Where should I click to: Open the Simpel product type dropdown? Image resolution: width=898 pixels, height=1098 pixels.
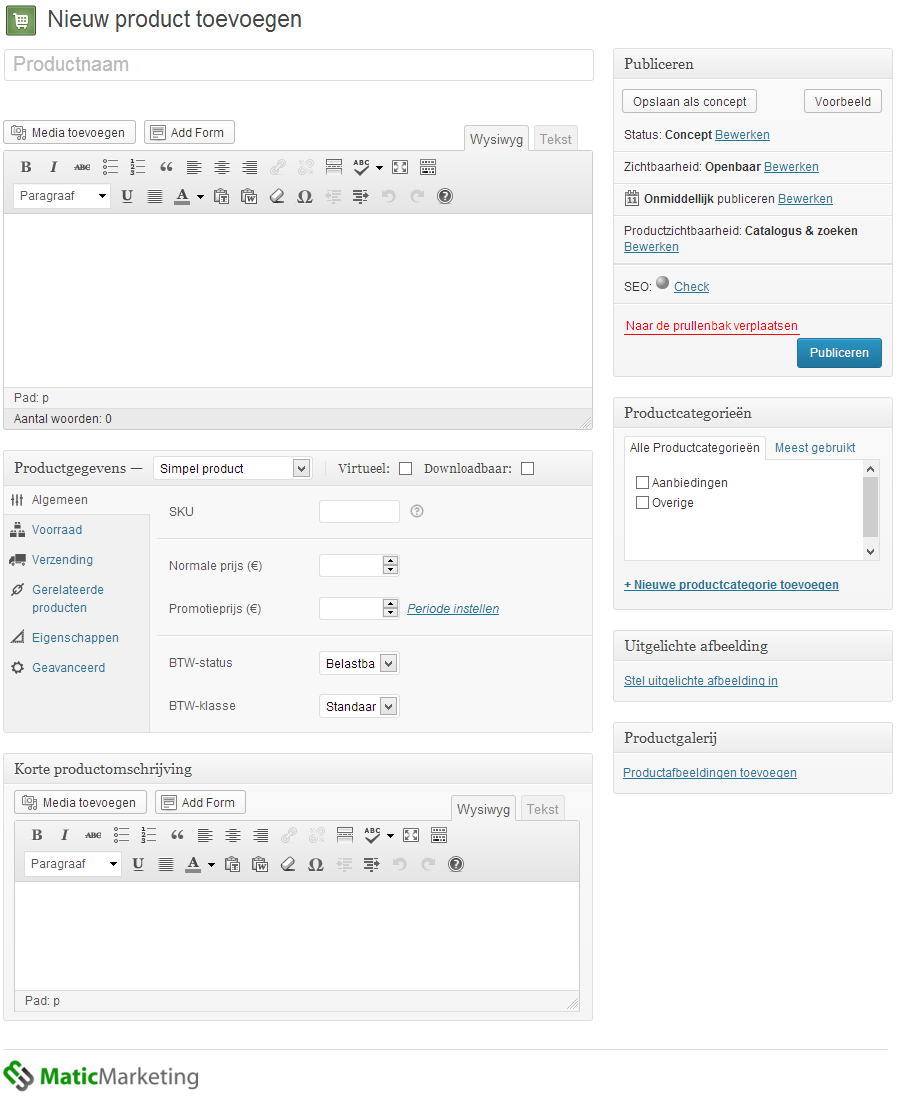pyautogui.click(x=232, y=468)
